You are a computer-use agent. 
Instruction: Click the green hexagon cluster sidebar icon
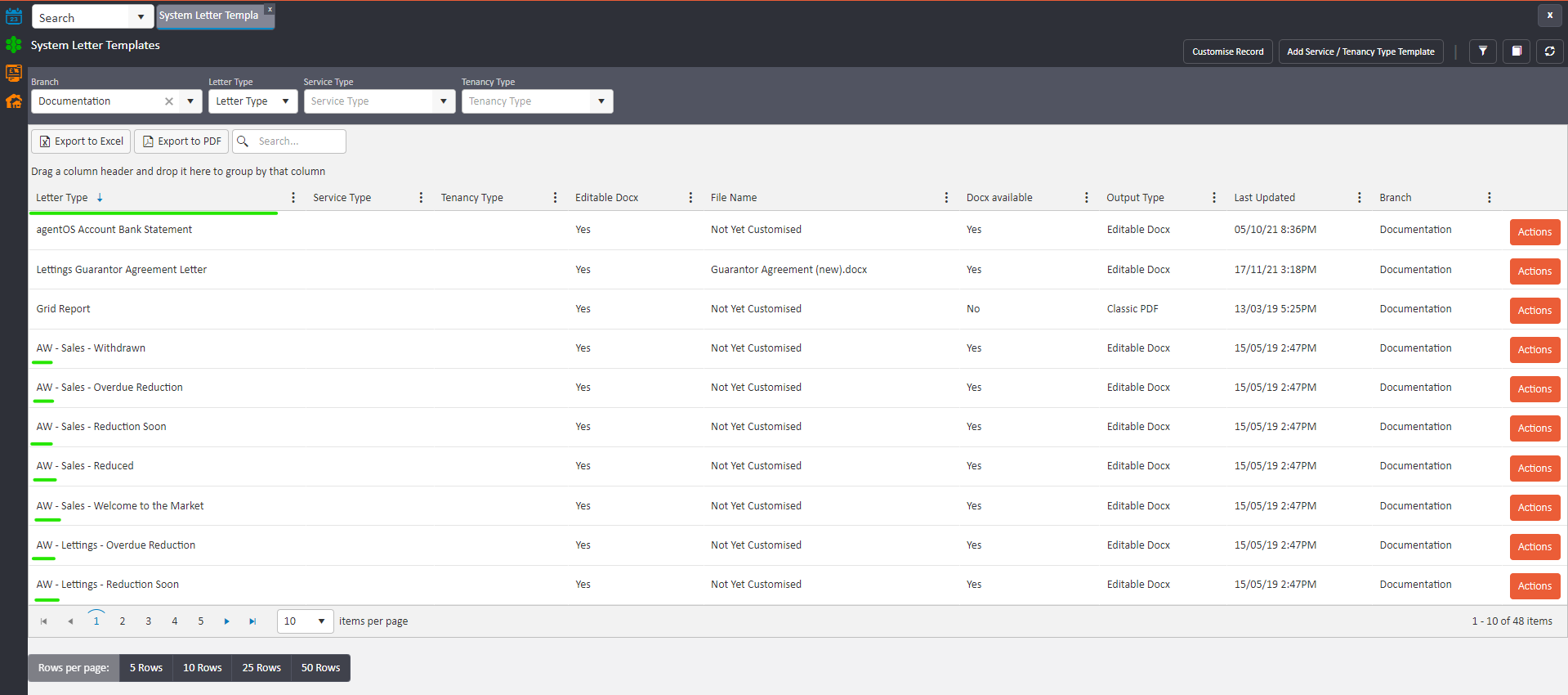14,45
